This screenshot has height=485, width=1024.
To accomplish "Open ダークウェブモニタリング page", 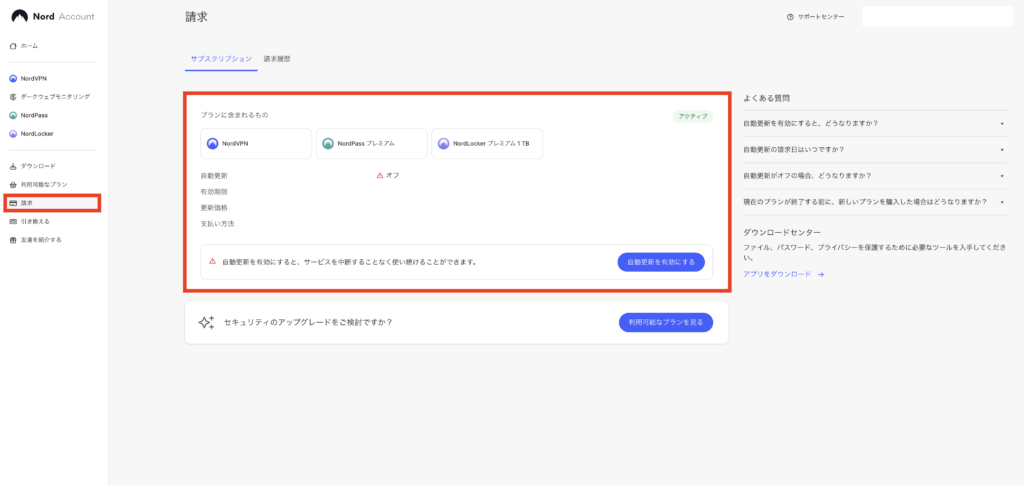I will (56, 97).
